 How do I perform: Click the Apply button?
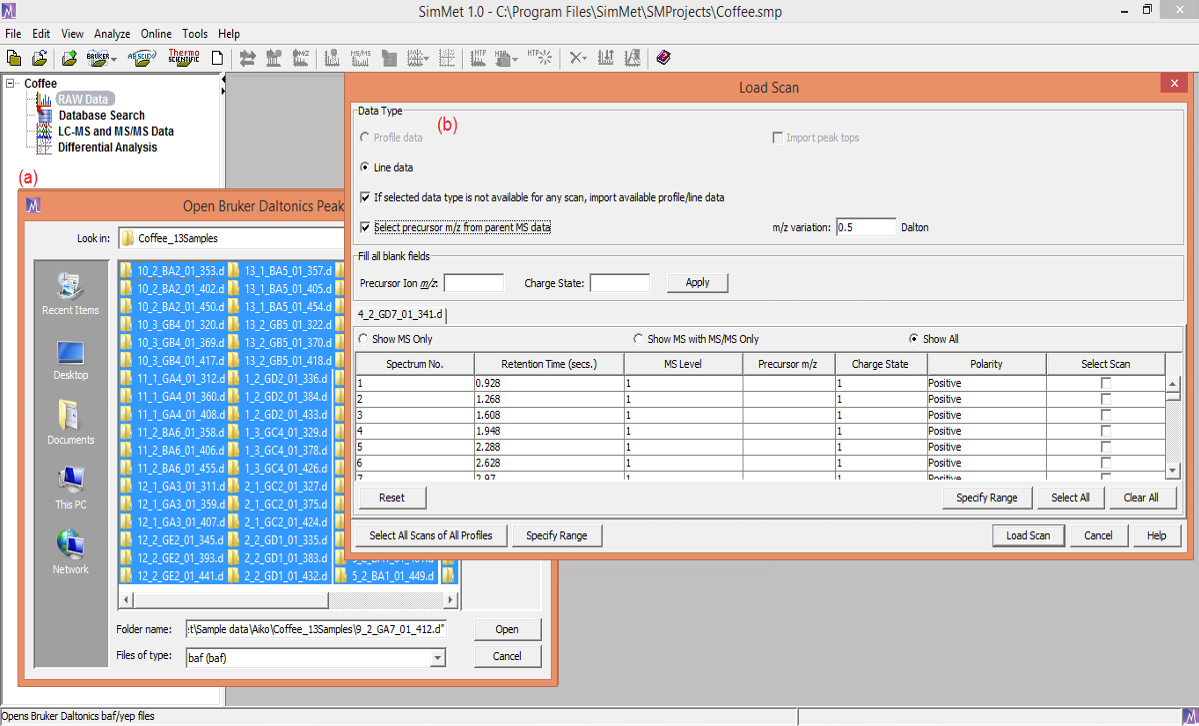point(697,283)
